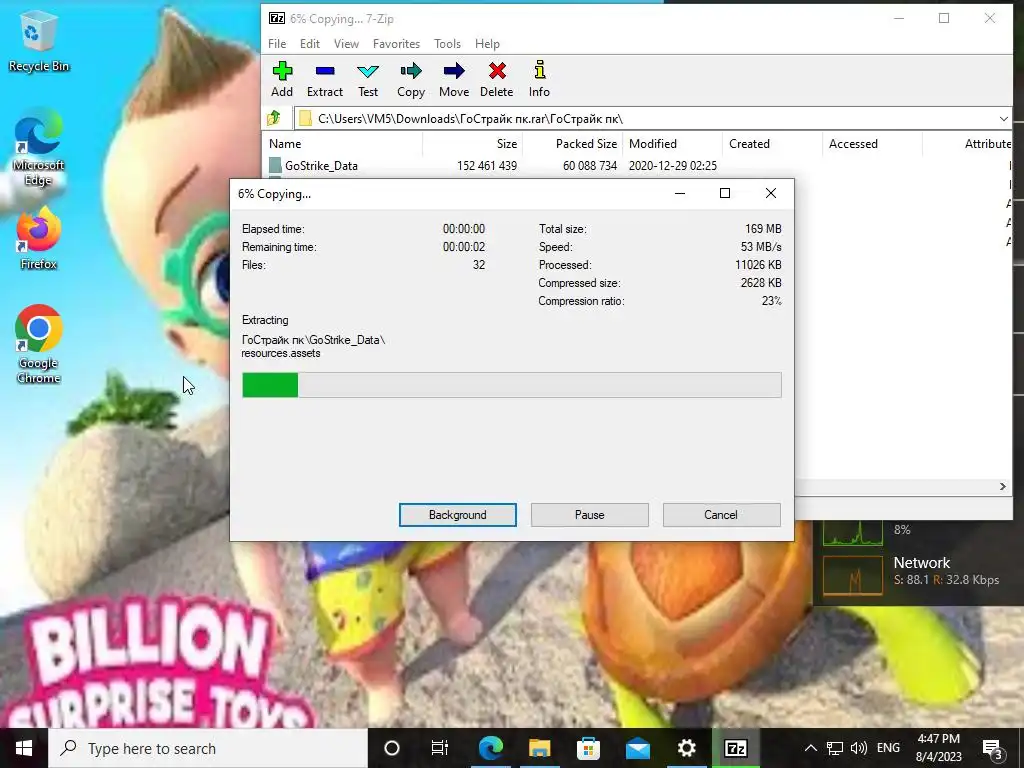
Task: Click the archive path address field
Action: (647, 119)
